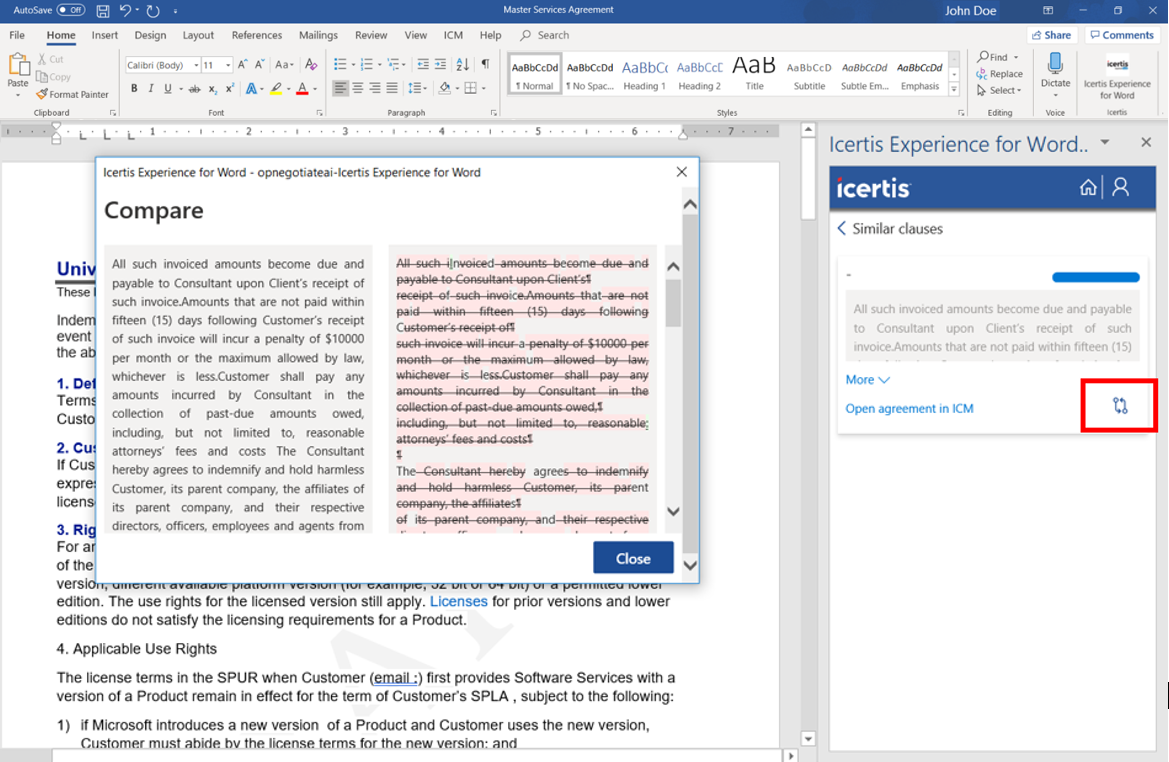1169x762 pixels.
Task: Open the Insert ribbon tab
Action: coord(105,35)
